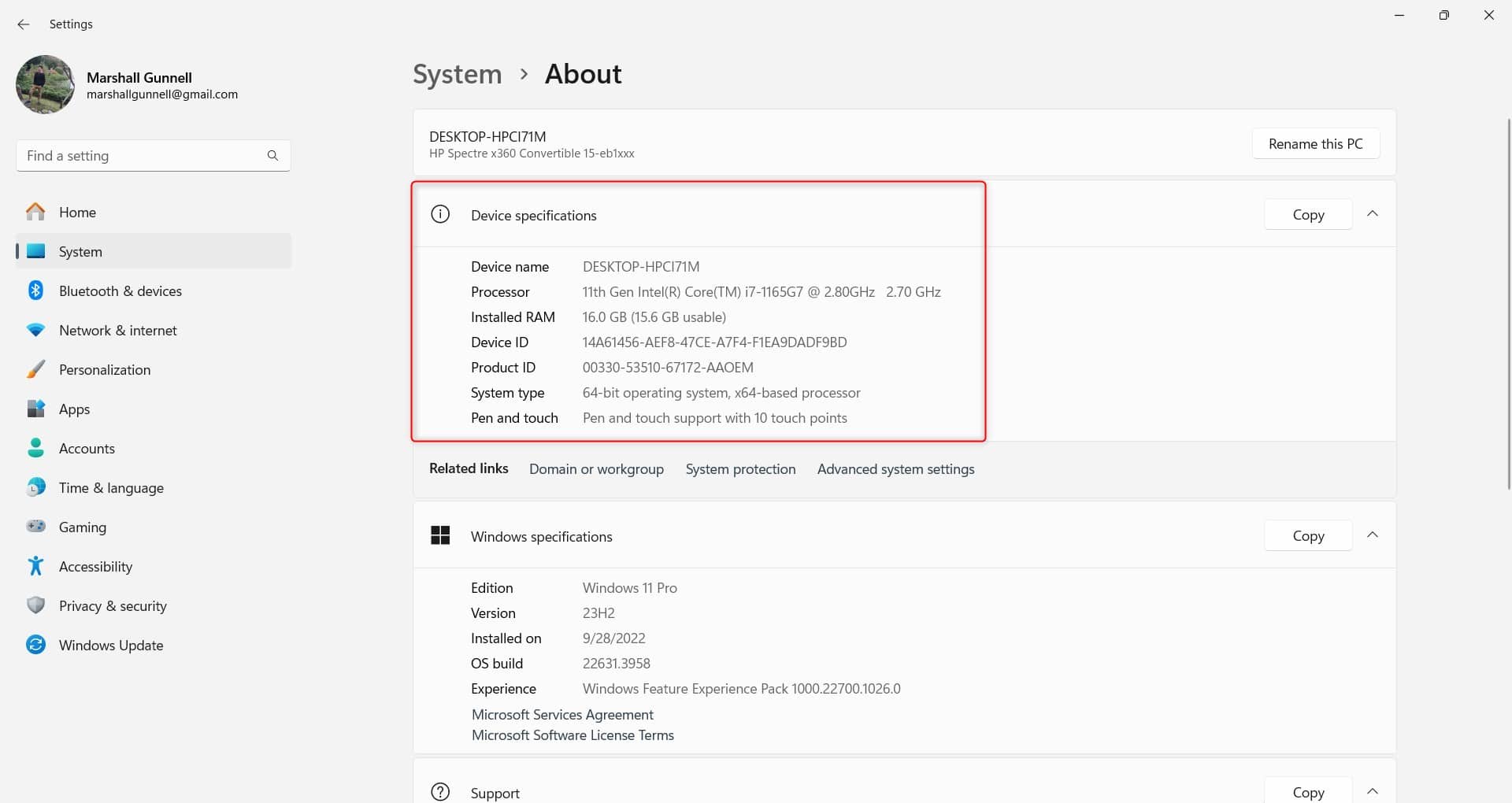The width and height of the screenshot is (1512, 803).
Task: Open Gaming settings
Action: [x=154, y=527]
